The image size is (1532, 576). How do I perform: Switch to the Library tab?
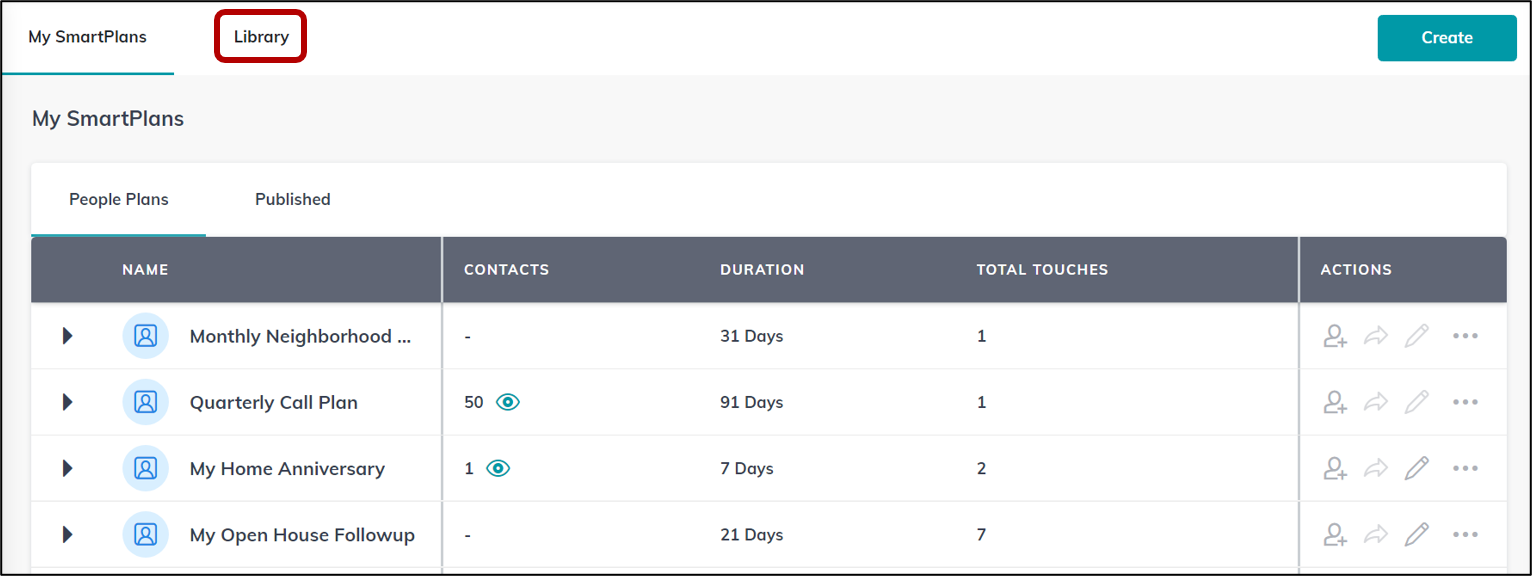[260, 36]
